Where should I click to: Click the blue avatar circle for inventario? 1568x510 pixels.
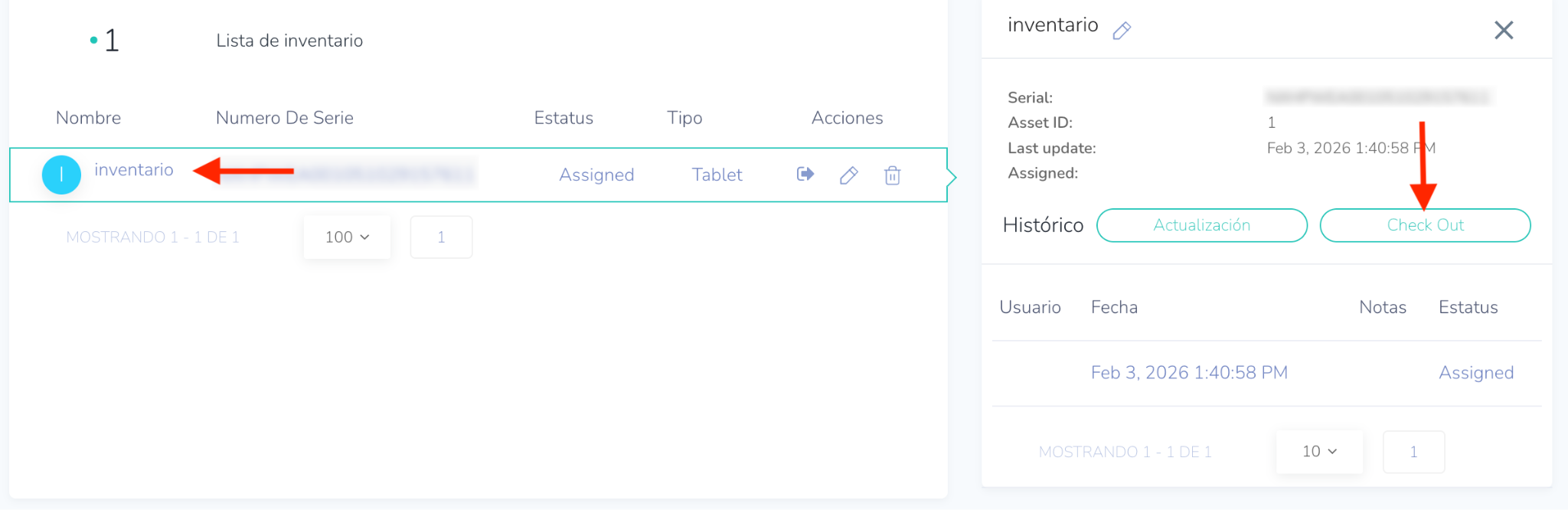click(61, 175)
